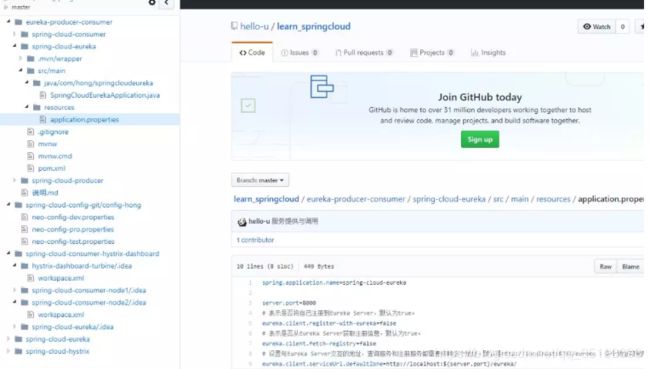Click the .mvn/wrapper folder icon
Image resolution: width=650 pixels, height=369 pixels.
(x=31, y=58)
